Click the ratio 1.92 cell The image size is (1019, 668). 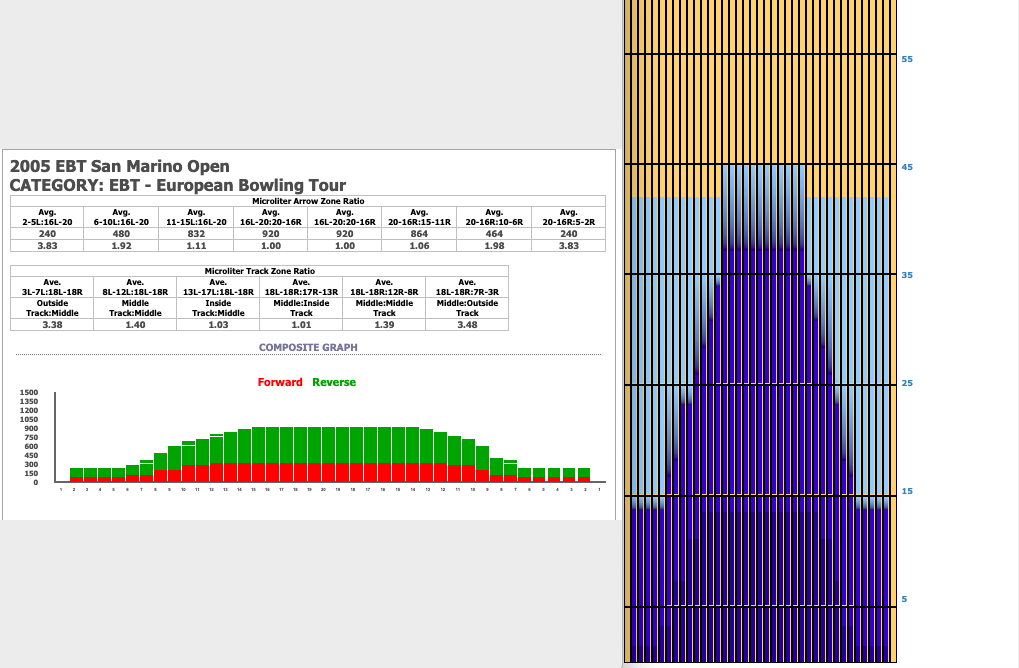pyautogui.click(x=121, y=246)
